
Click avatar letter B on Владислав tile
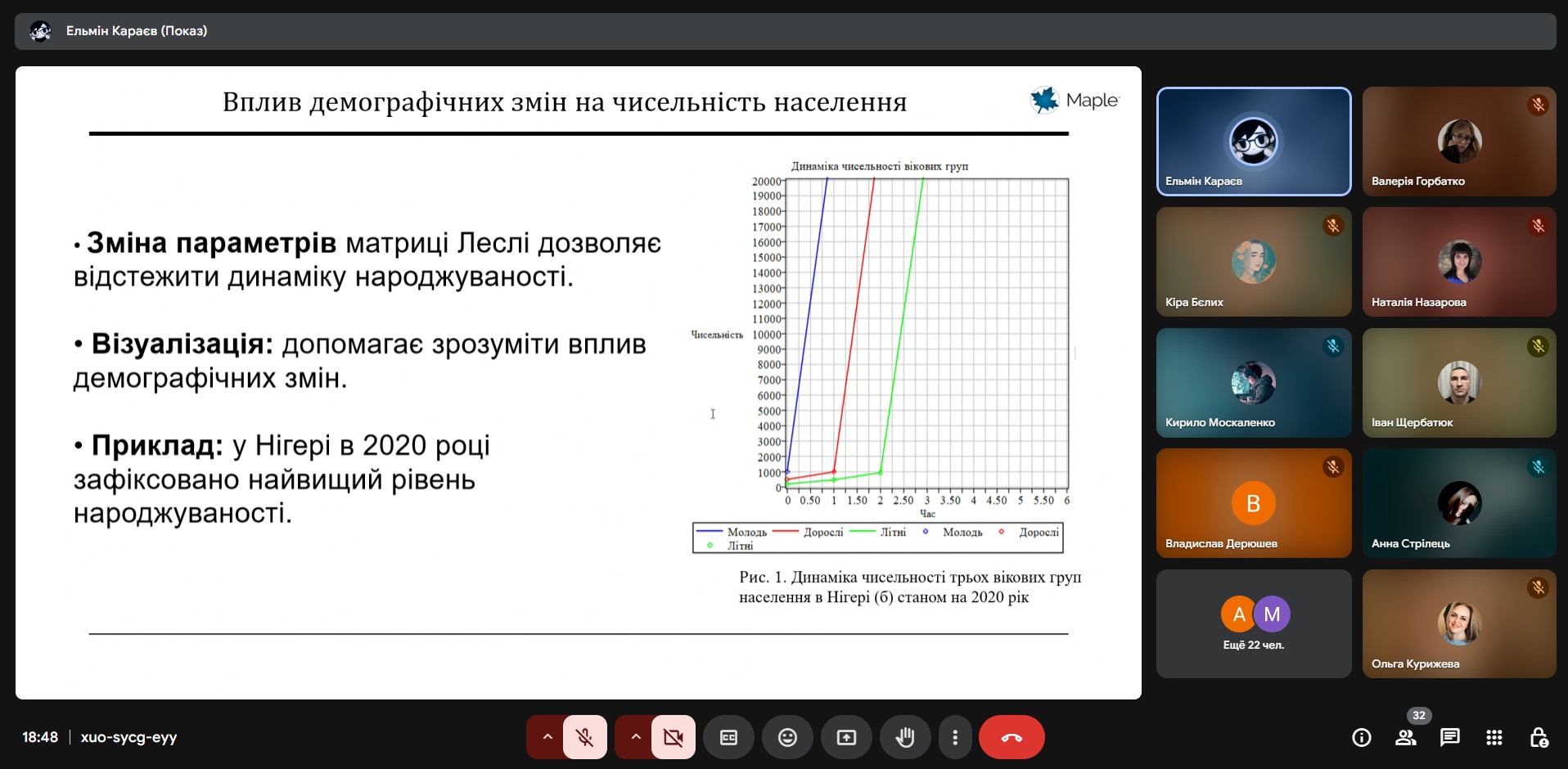pos(1253,503)
